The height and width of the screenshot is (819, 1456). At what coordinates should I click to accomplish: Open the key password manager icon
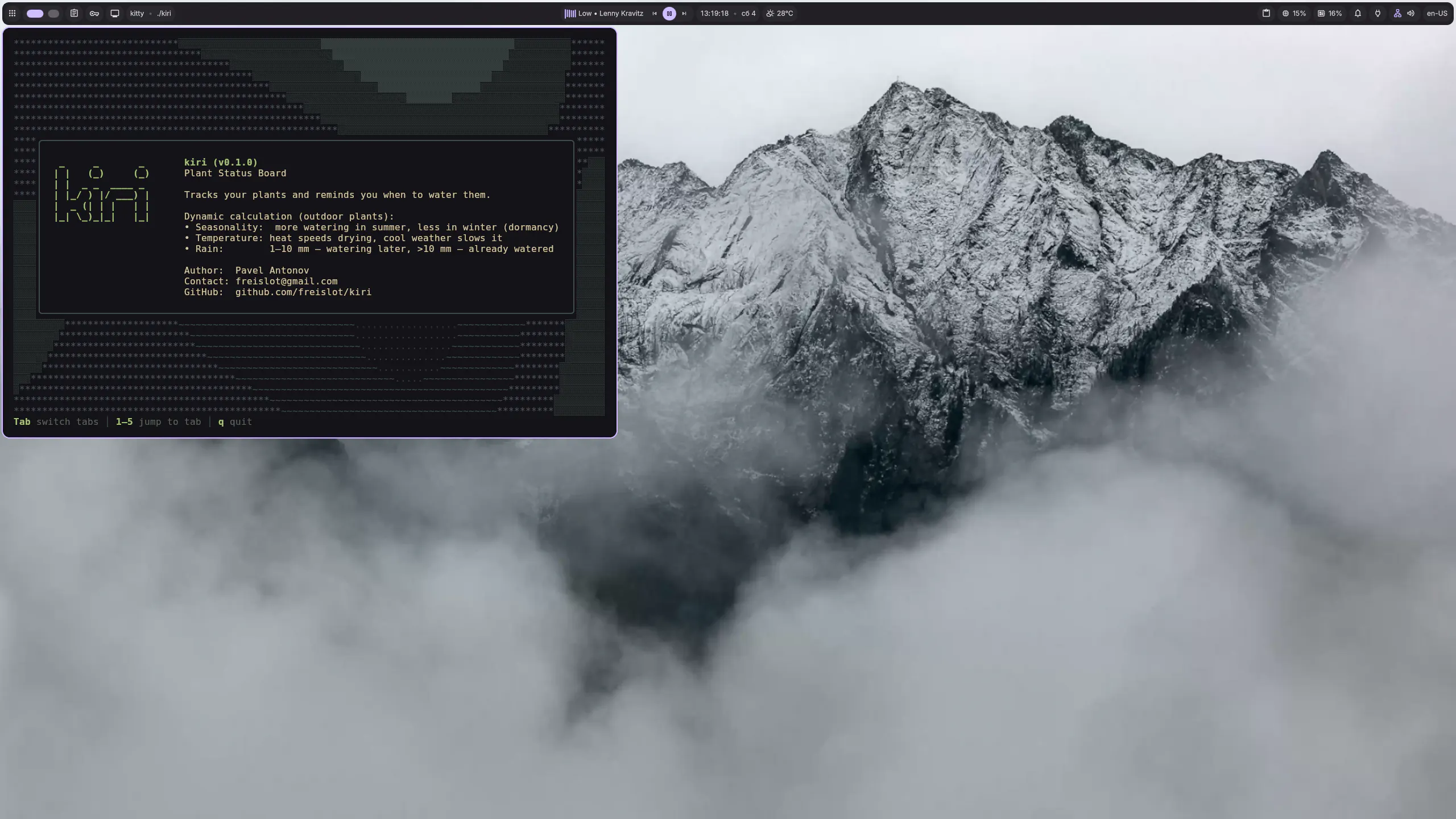94,13
